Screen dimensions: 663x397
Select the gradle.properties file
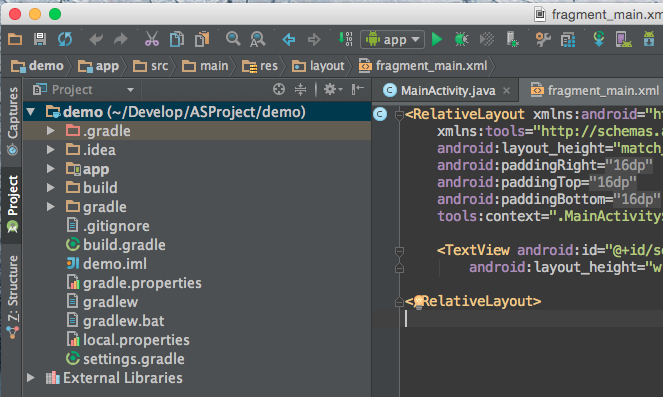point(134,283)
